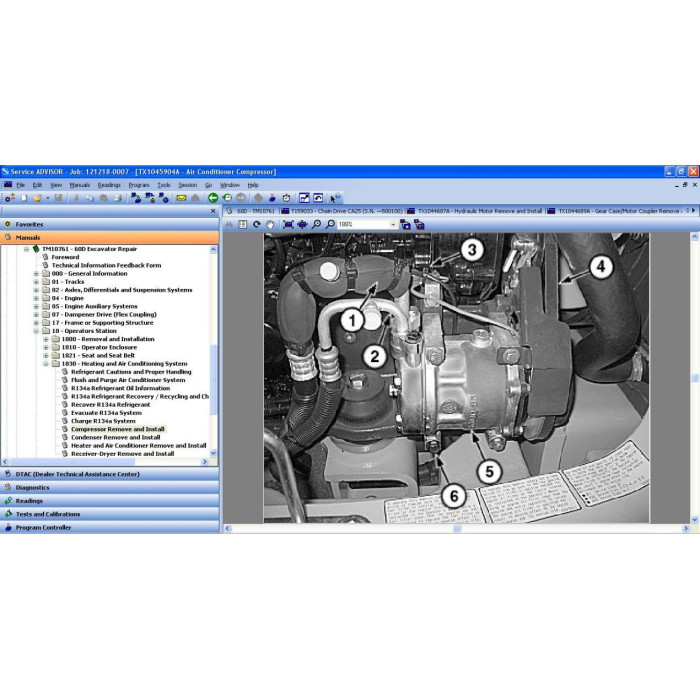700x700 pixels.
Task: Collapse the 18 - Operators Station folder
Action: click(36, 331)
